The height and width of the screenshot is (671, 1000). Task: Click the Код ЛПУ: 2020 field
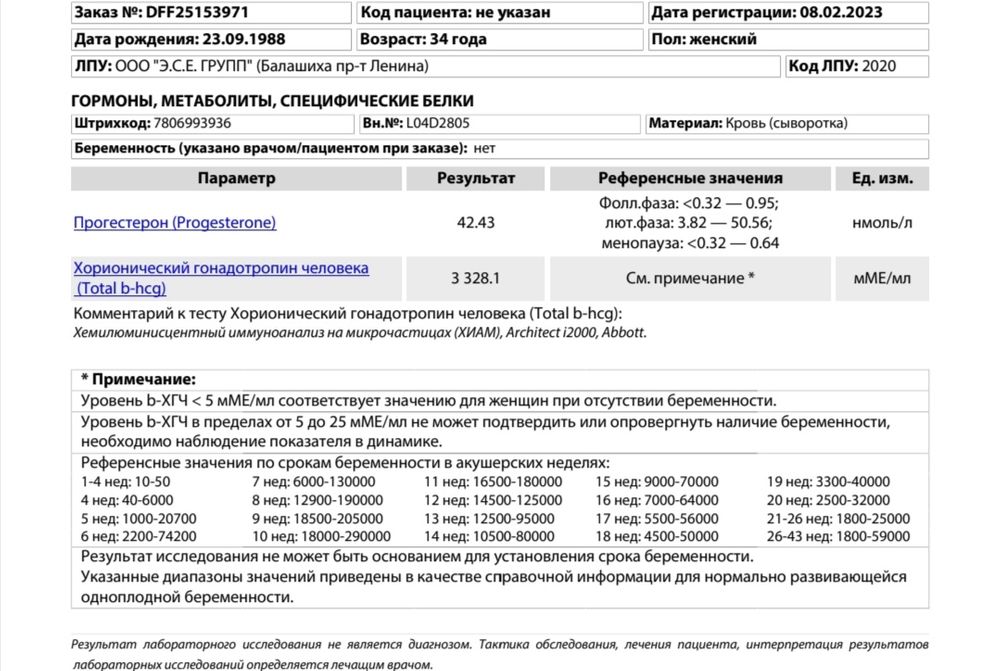857,66
